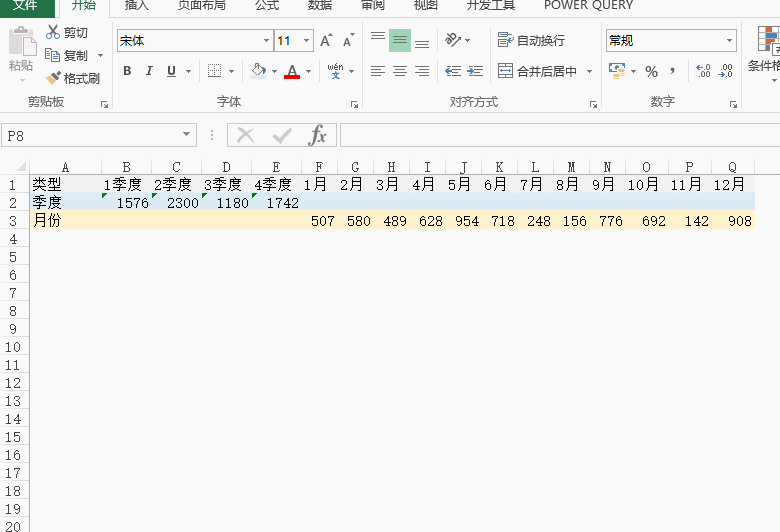Image resolution: width=780 pixels, height=532 pixels.
Task: Expand underline style dropdown arrow
Action: click(x=189, y=72)
